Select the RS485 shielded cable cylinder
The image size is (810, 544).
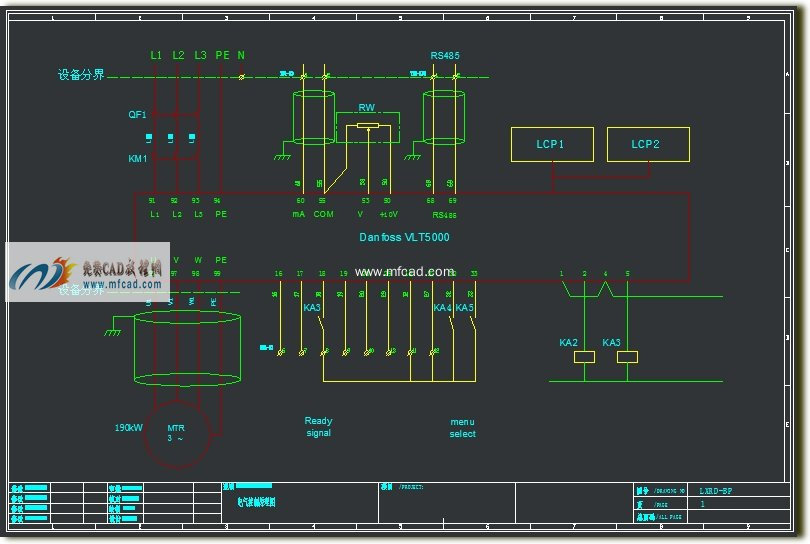(443, 118)
